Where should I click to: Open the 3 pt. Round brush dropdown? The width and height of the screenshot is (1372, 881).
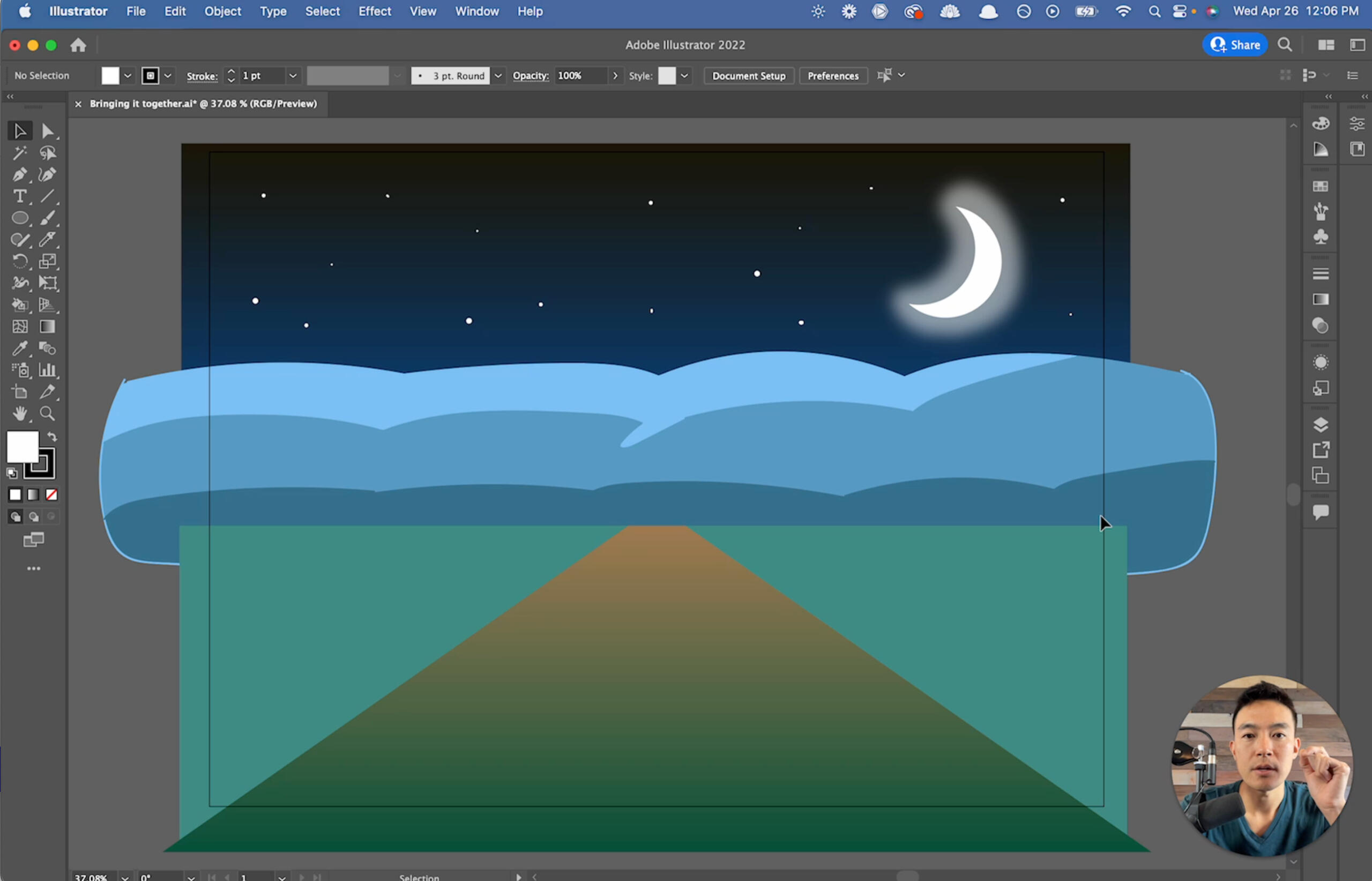pos(498,76)
